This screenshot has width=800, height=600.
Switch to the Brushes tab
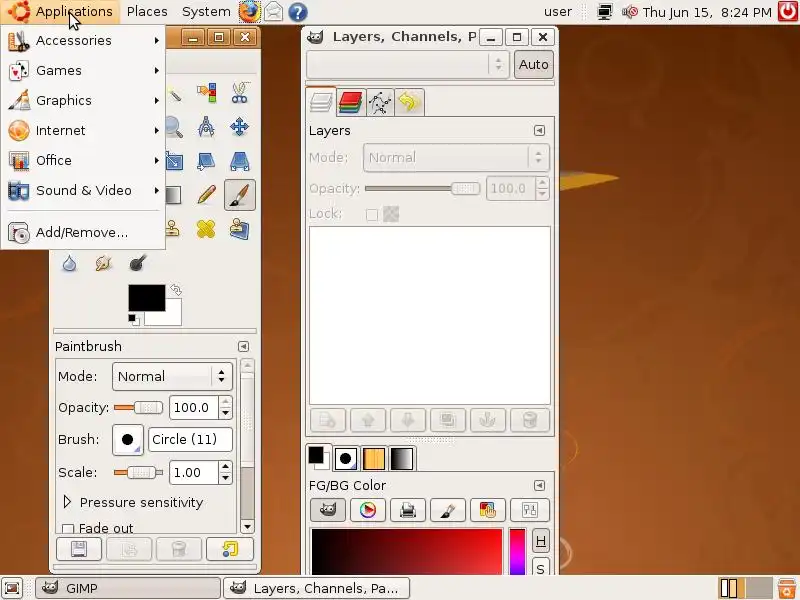pyautogui.click(x=345, y=458)
